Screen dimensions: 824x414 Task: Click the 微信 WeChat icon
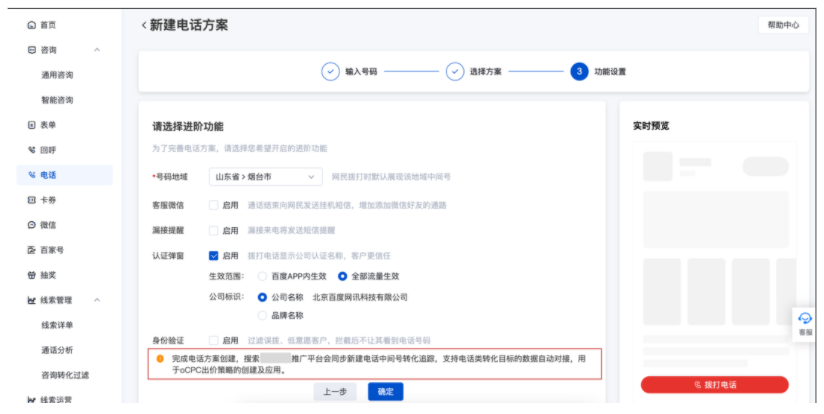32,225
